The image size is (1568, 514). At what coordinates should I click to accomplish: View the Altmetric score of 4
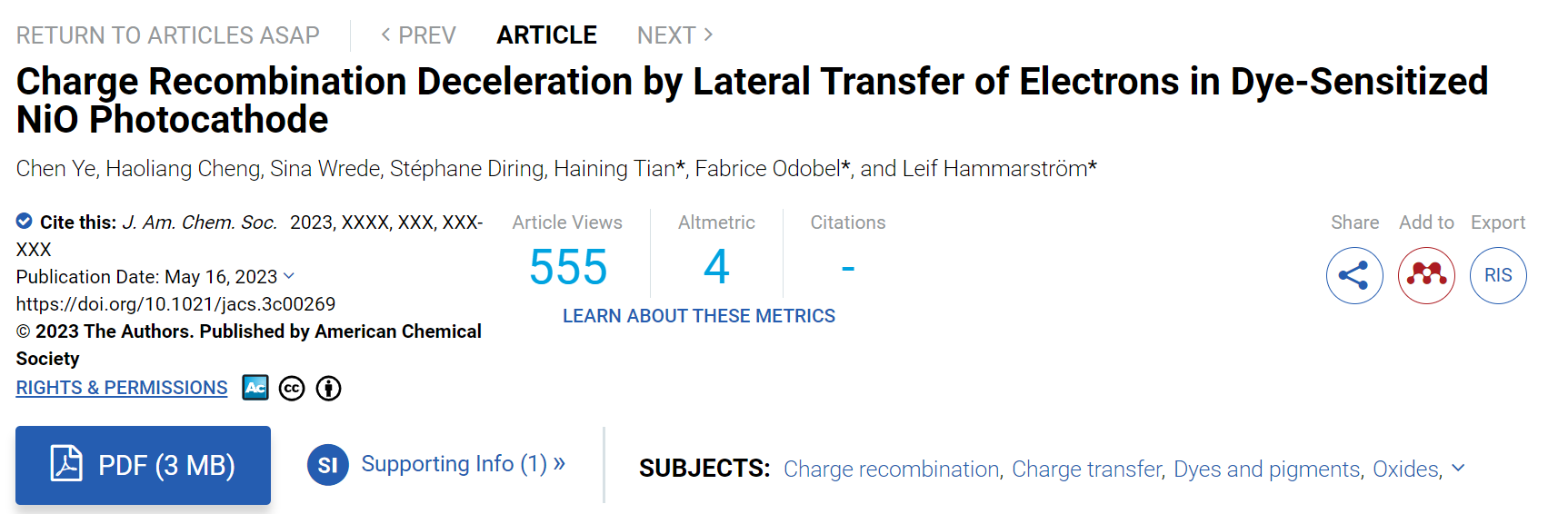click(x=716, y=267)
